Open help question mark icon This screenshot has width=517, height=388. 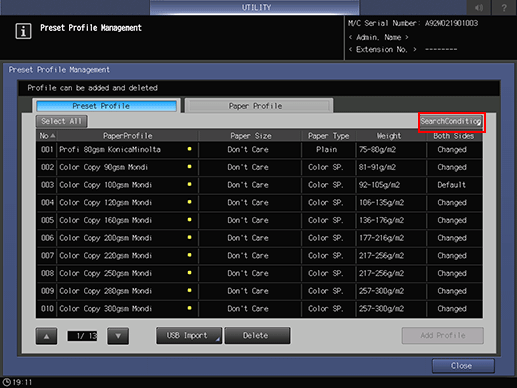click(504, 7)
